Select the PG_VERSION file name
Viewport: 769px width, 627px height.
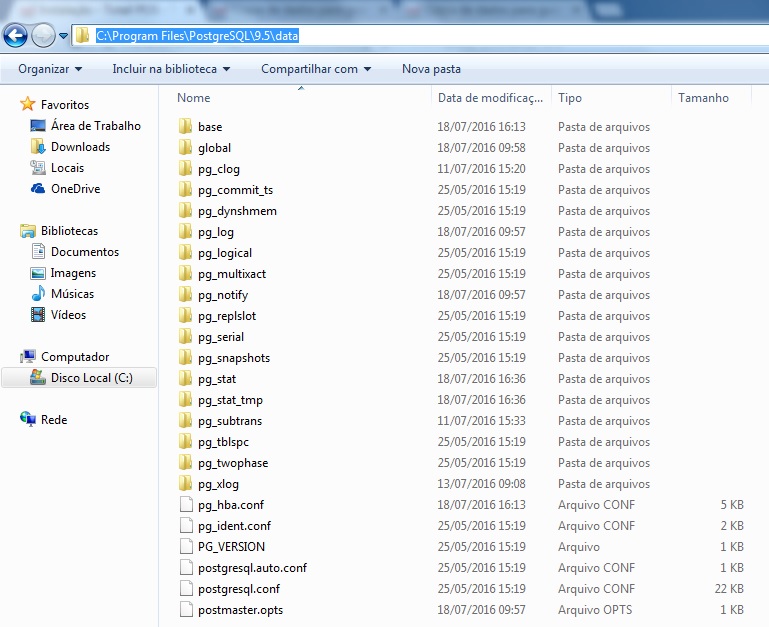pos(231,547)
